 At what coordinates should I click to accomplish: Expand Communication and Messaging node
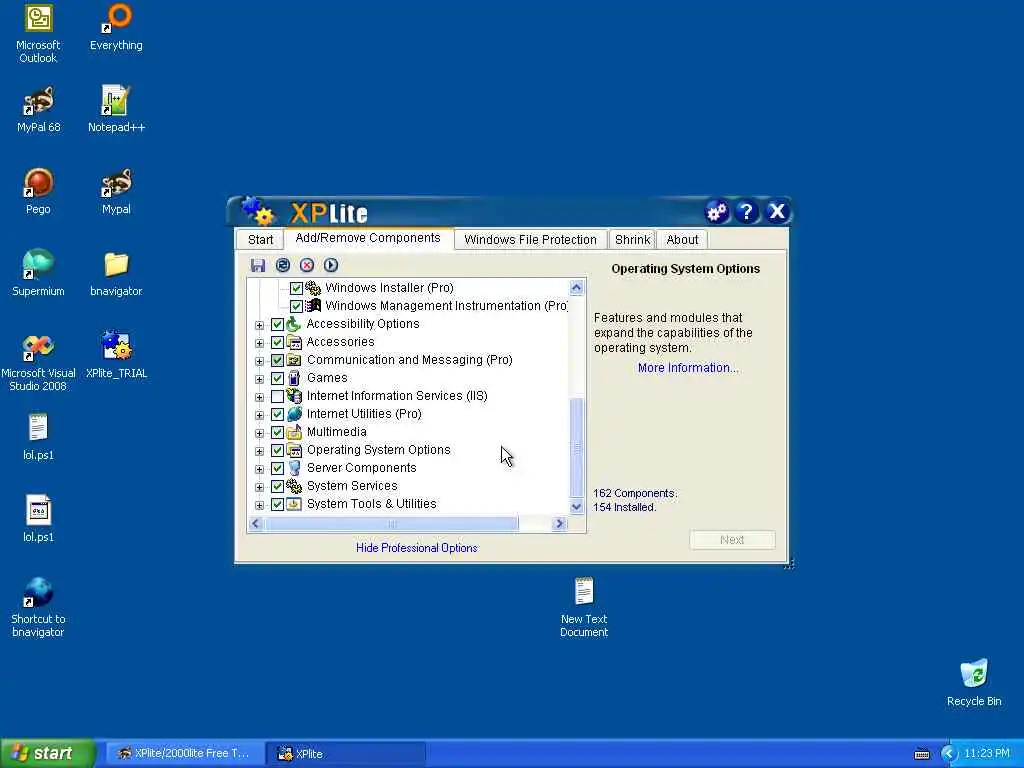[259, 361]
